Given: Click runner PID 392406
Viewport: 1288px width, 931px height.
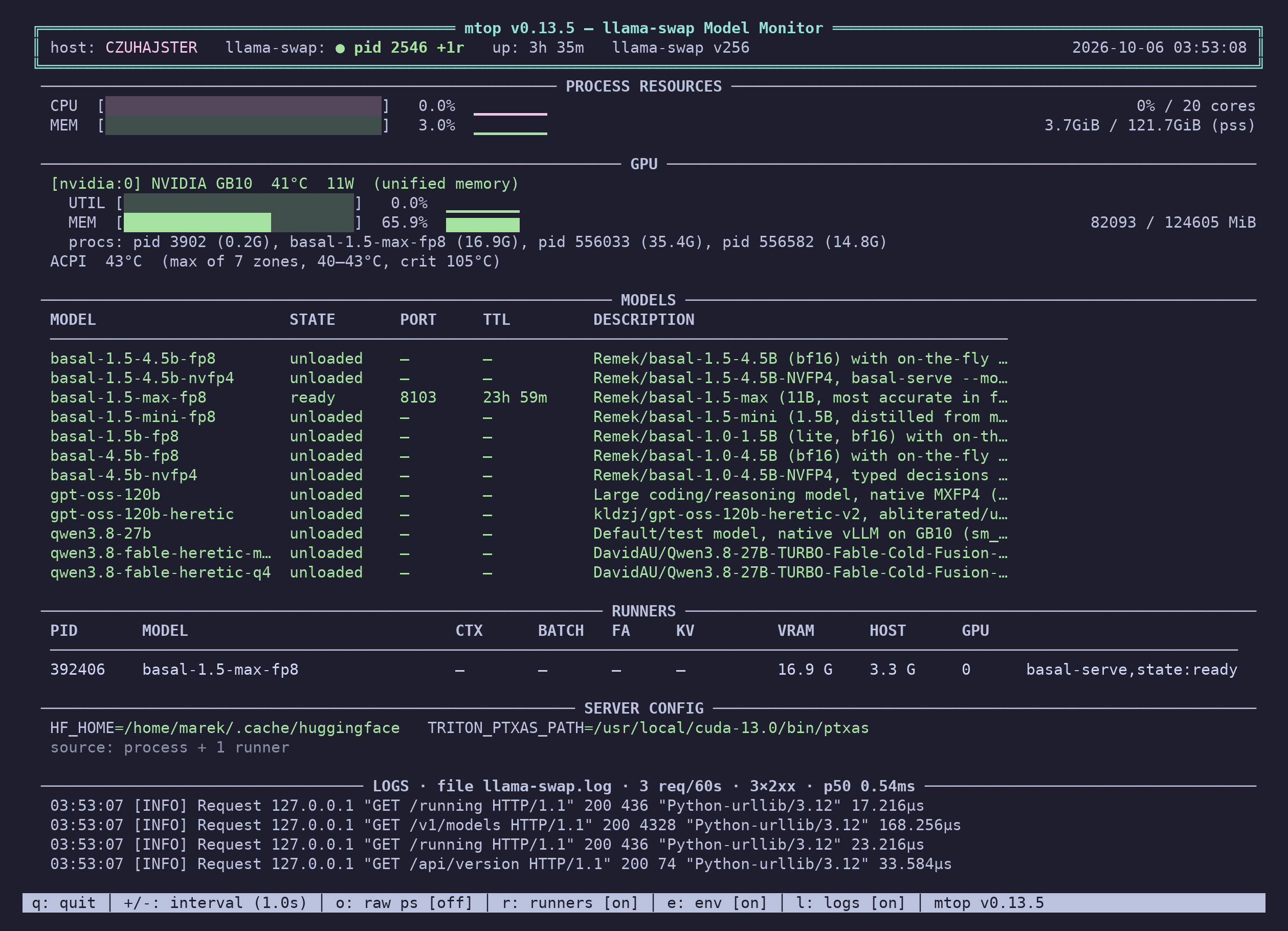Looking at the screenshot, I should tap(77, 670).
